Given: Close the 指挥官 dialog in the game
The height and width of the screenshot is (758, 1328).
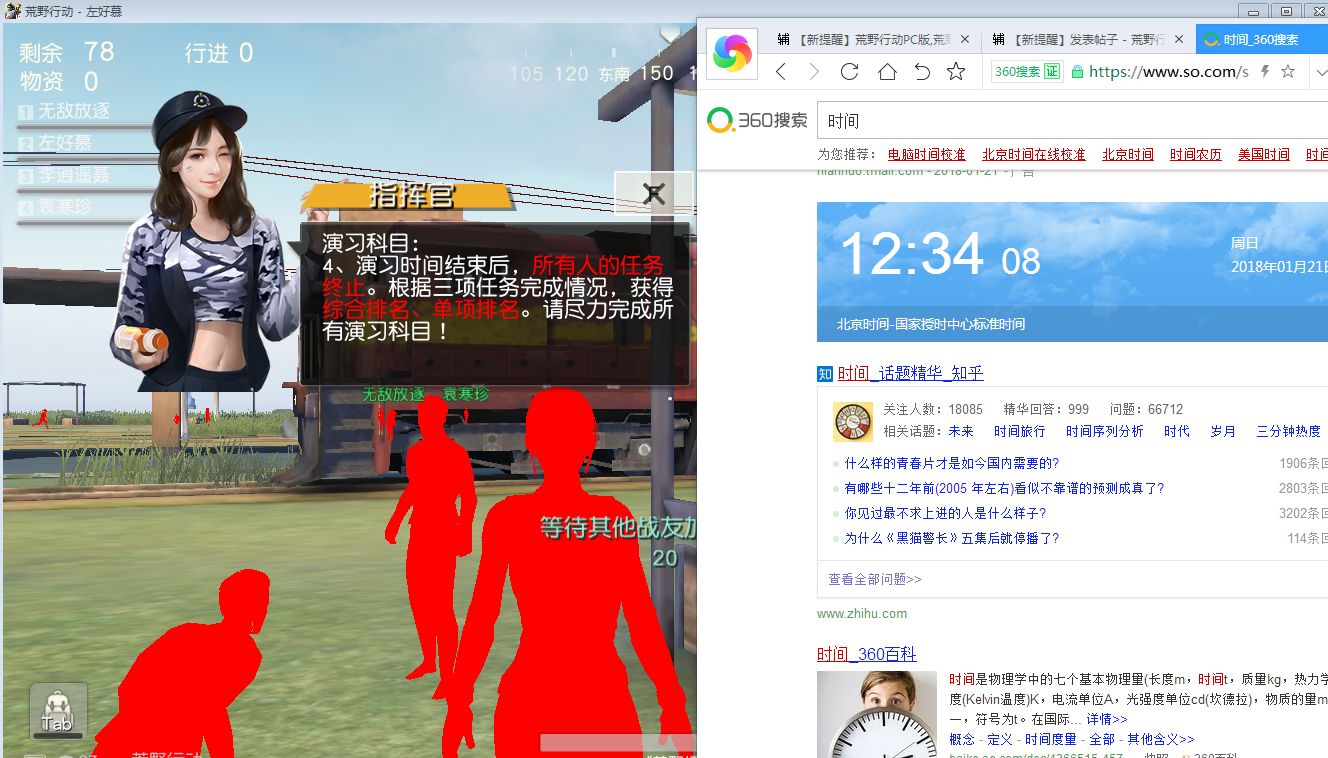Looking at the screenshot, I should [654, 193].
